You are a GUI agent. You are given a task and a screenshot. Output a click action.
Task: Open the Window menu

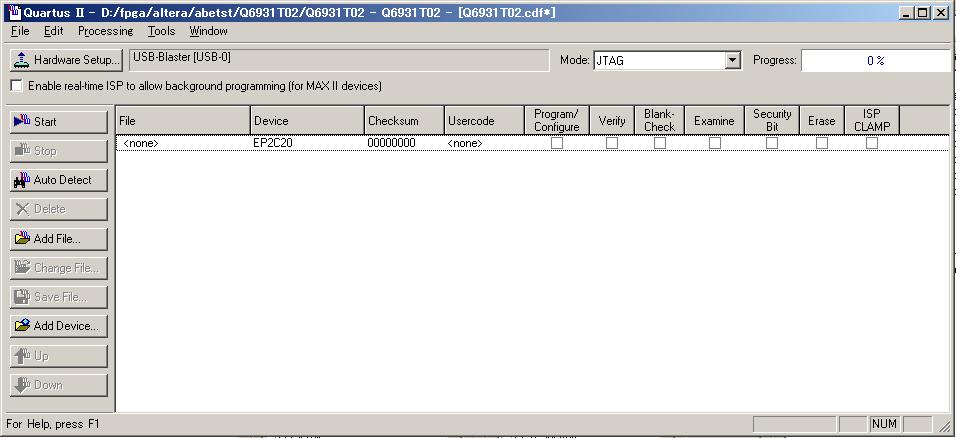click(x=208, y=31)
